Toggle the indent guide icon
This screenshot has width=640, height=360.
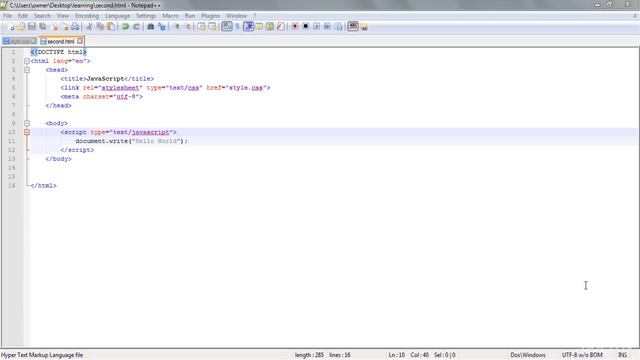[x=249, y=27]
